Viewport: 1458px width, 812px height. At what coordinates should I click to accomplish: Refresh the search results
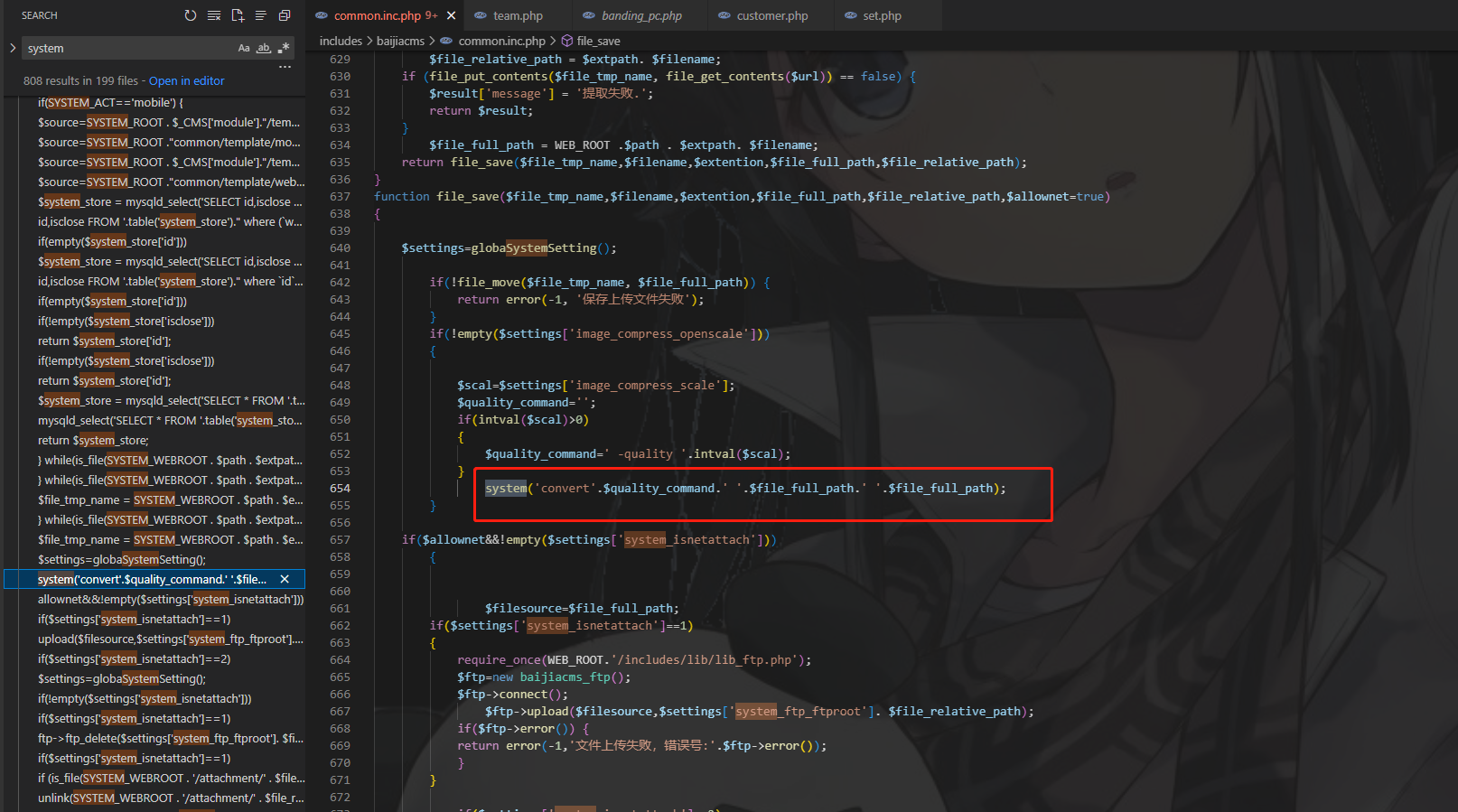190,15
